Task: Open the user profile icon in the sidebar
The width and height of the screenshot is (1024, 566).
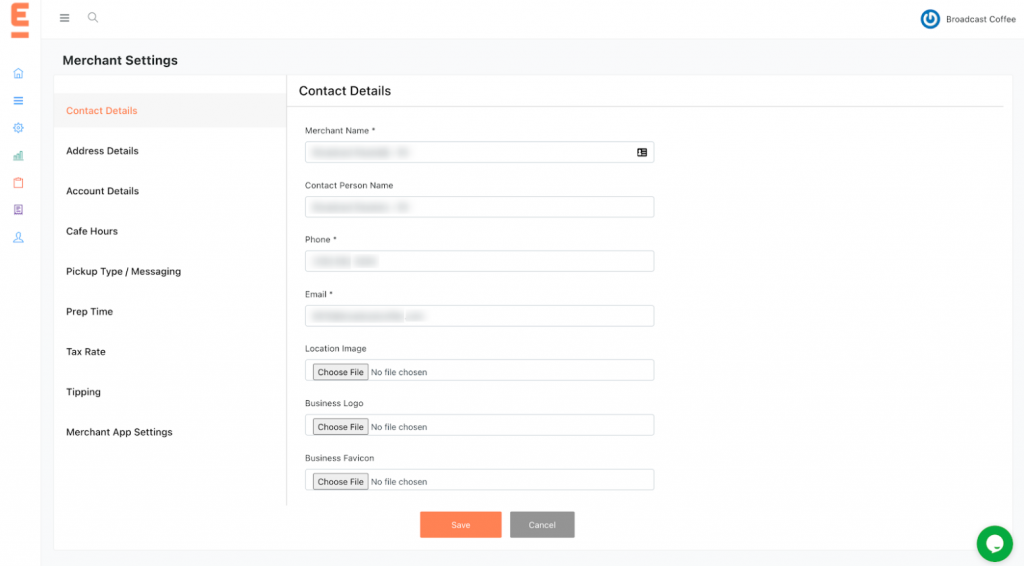Action: point(18,238)
